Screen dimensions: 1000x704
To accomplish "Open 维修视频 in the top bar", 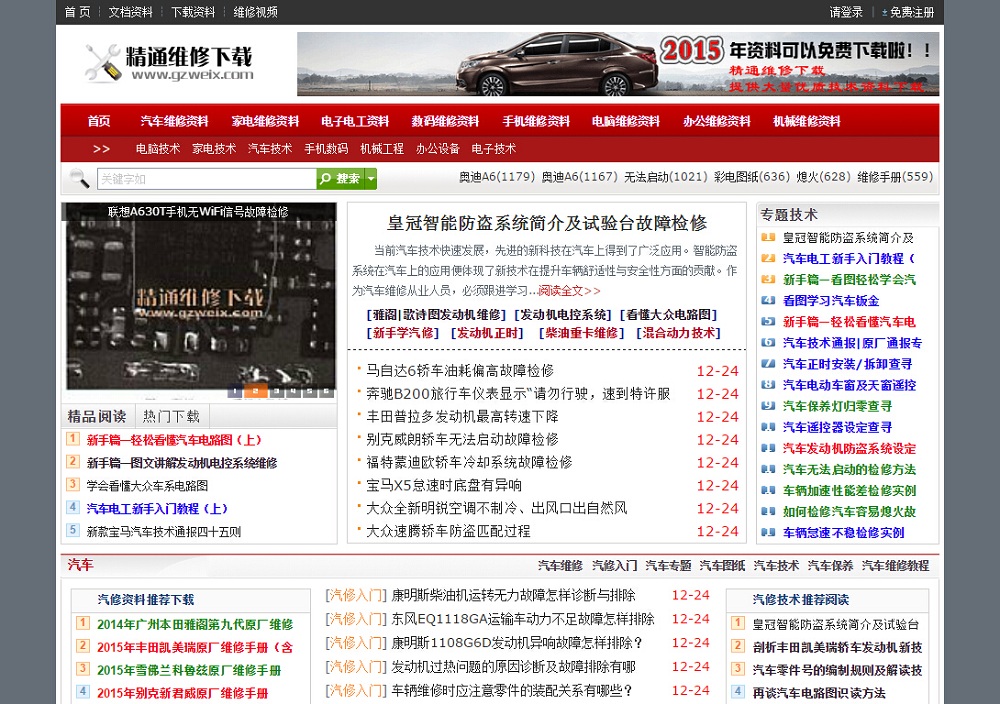I will 256,12.
